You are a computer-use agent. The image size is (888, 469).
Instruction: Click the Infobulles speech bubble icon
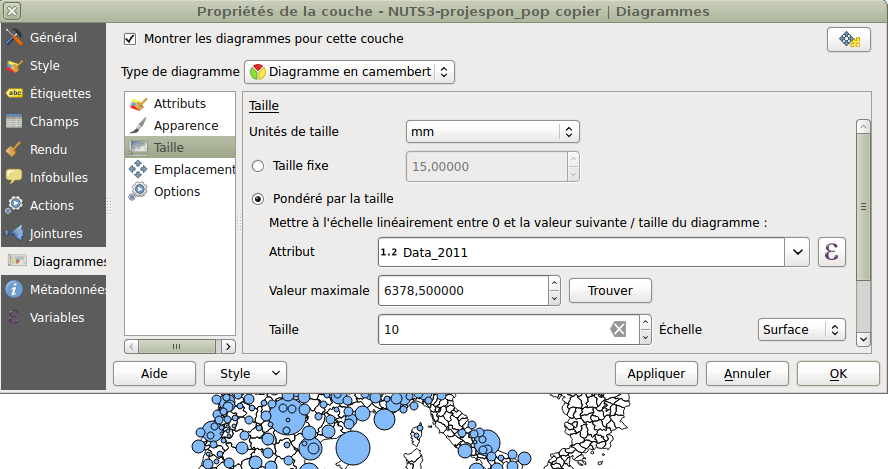14,177
